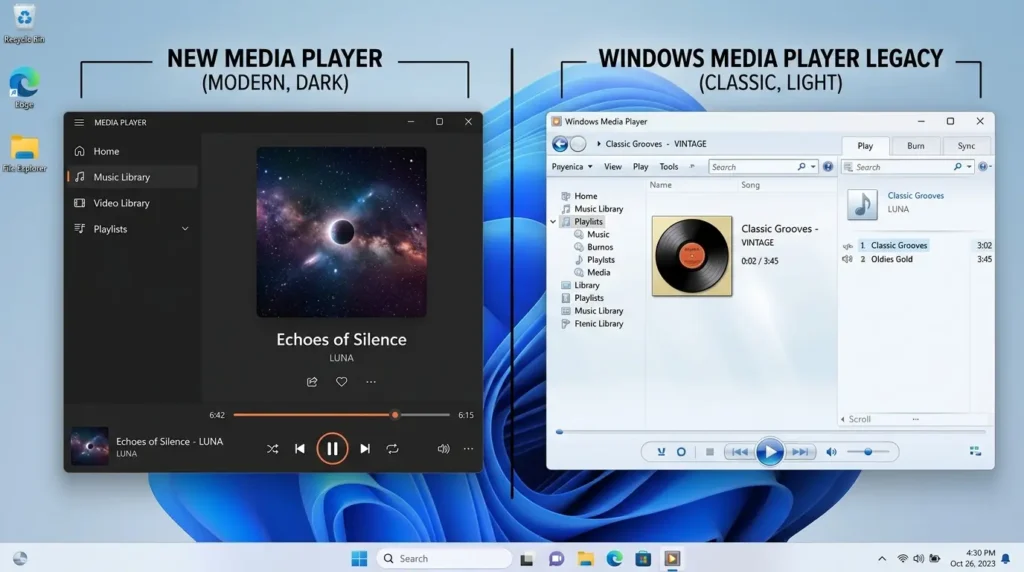Select track 2 Oldies Gold
This screenshot has height=572, width=1024.
tap(917, 259)
